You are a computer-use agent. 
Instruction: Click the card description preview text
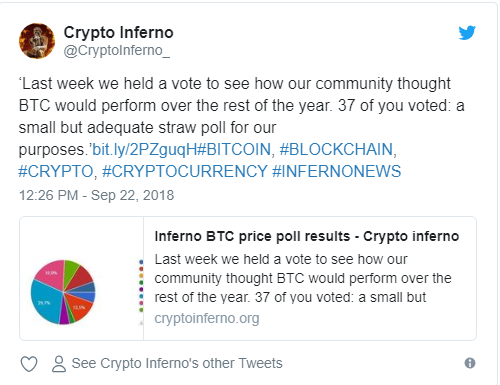(x=303, y=278)
